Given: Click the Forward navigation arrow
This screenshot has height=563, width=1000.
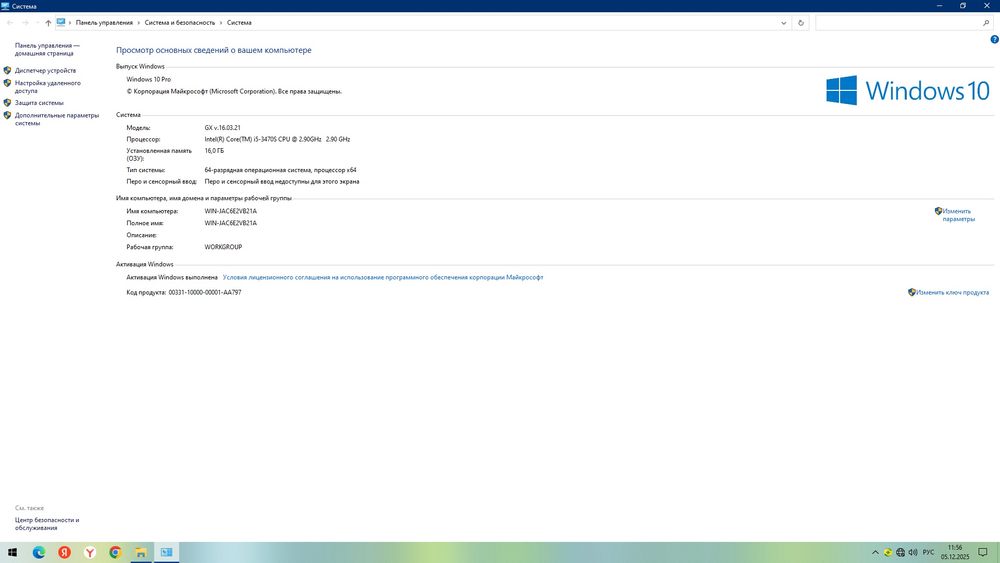Looking at the screenshot, I should click(x=26, y=22).
